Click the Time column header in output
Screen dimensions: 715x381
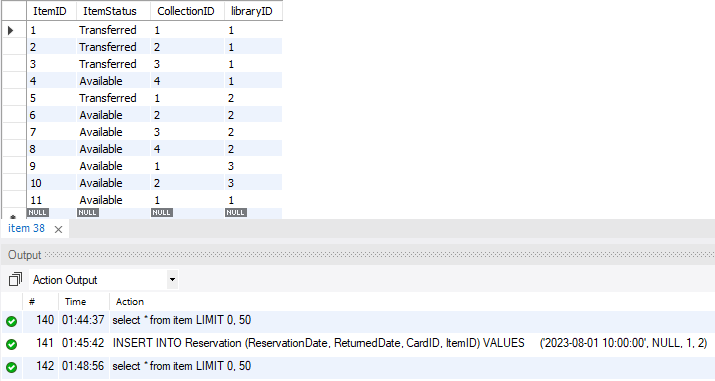coord(75,302)
